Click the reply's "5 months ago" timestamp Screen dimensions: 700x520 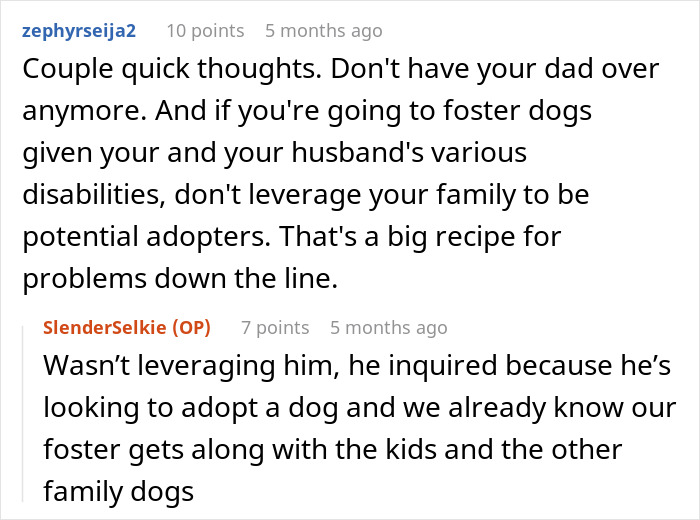[x=388, y=328]
